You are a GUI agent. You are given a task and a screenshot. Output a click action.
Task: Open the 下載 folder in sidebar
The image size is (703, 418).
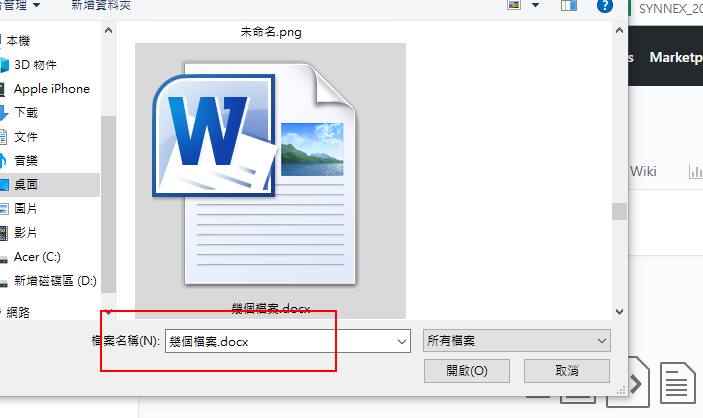(x=26, y=113)
